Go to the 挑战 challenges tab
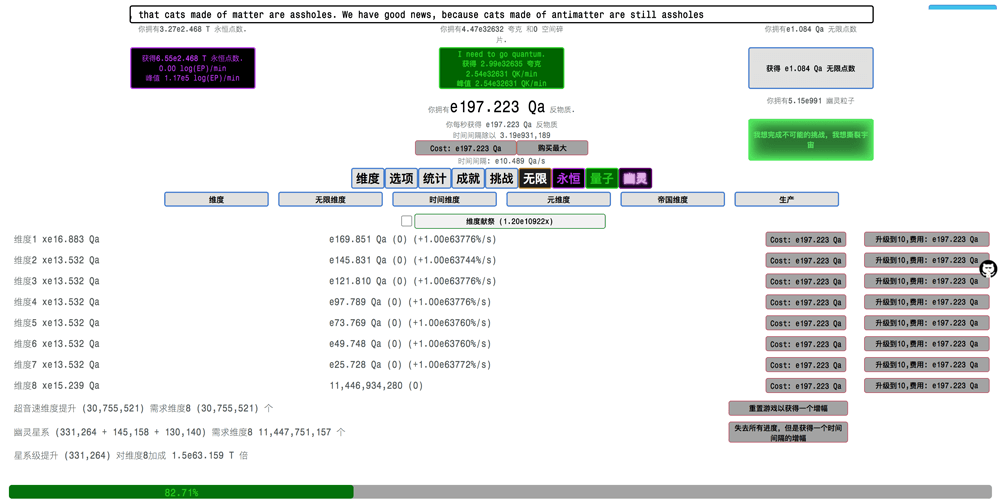This screenshot has height=501, width=1000. [501, 179]
